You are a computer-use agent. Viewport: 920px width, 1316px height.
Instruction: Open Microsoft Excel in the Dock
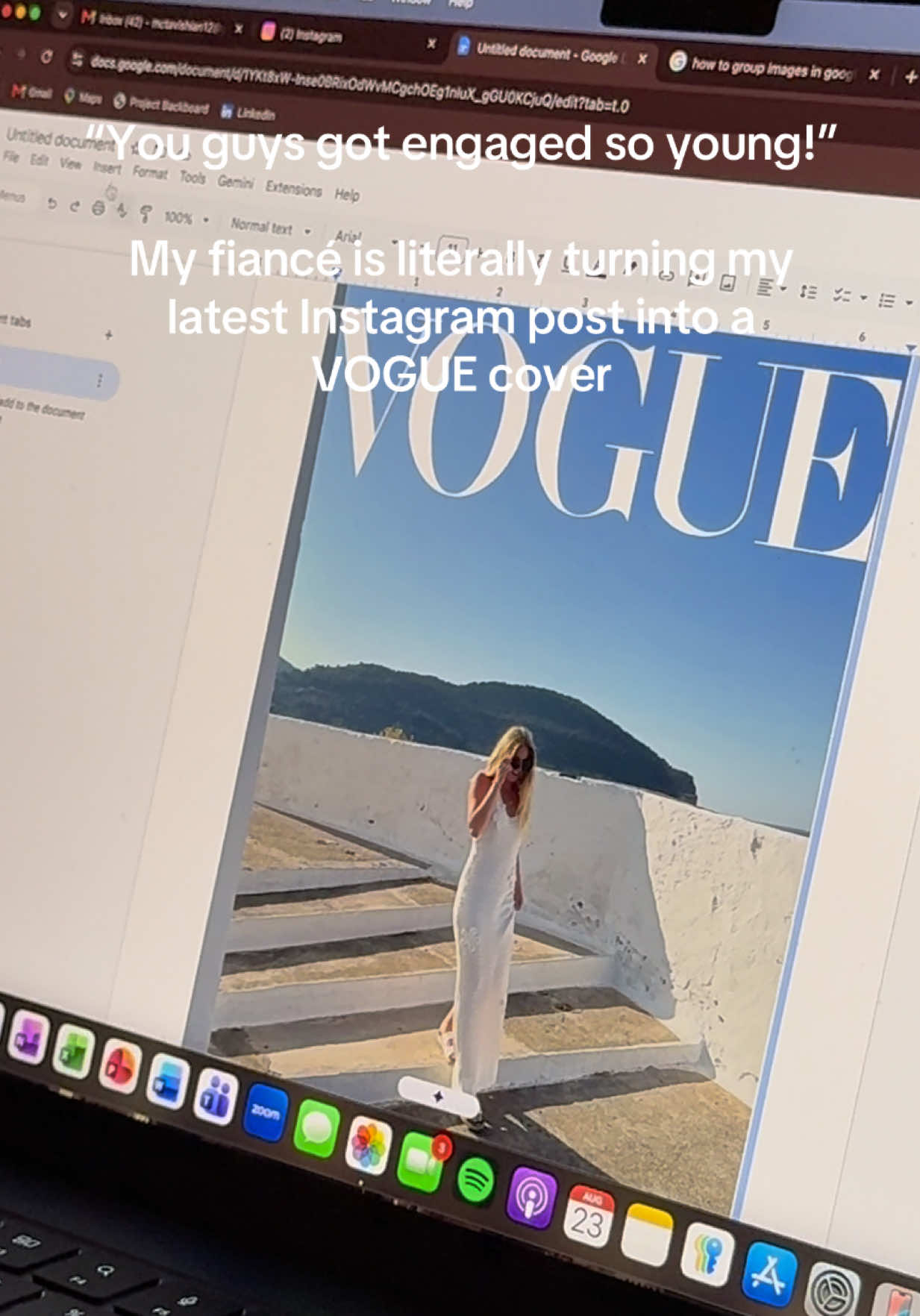point(73,1052)
